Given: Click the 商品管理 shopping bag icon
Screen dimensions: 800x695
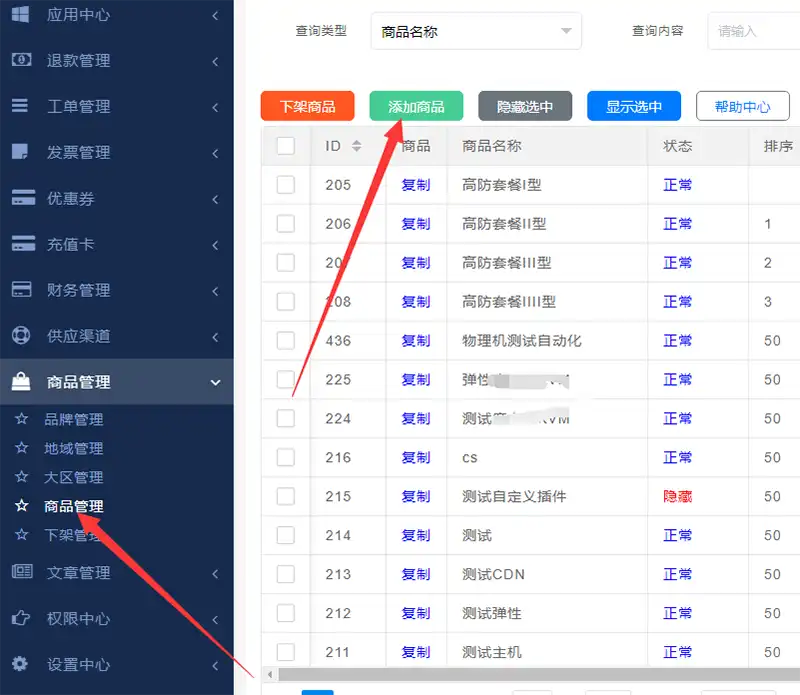Looking at the screenshot, I should click(x=21, y=382).
